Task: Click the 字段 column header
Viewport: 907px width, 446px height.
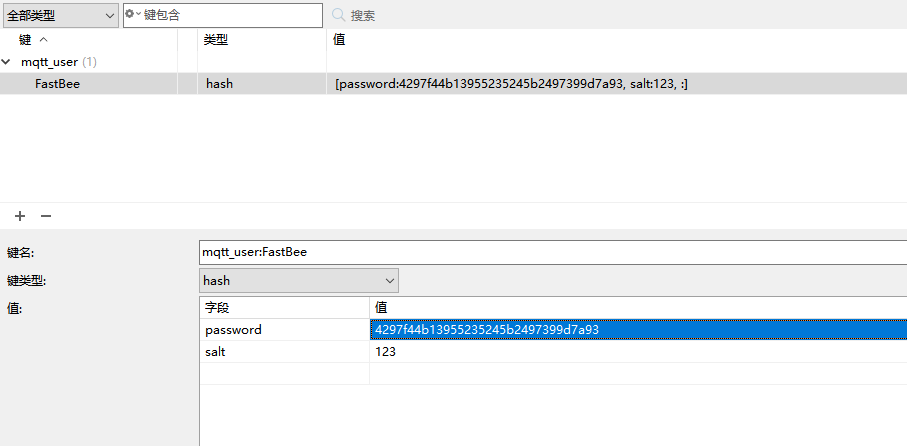Action: [x=285, y=308]
